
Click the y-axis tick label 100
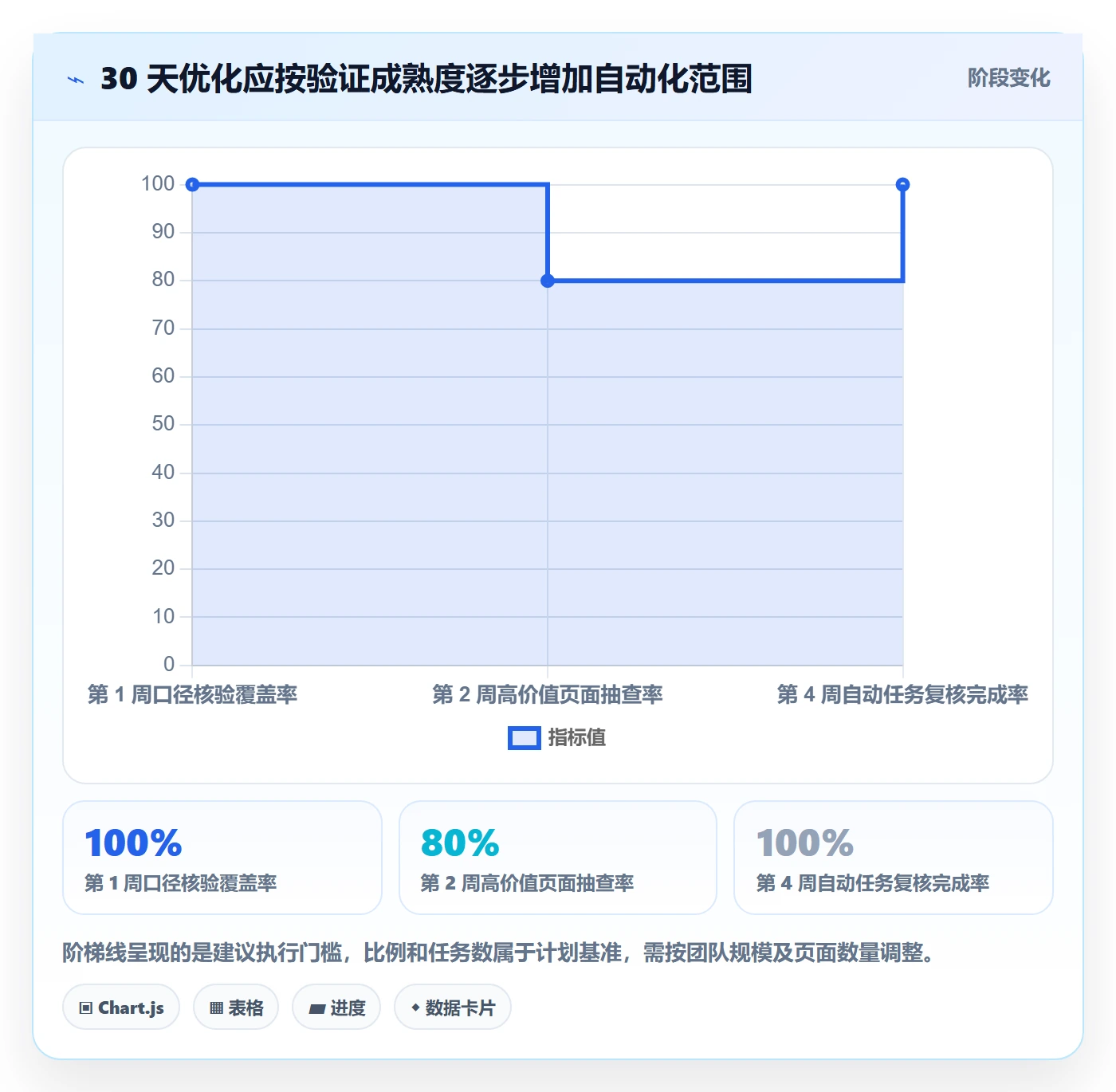click(x=158, y=184)
